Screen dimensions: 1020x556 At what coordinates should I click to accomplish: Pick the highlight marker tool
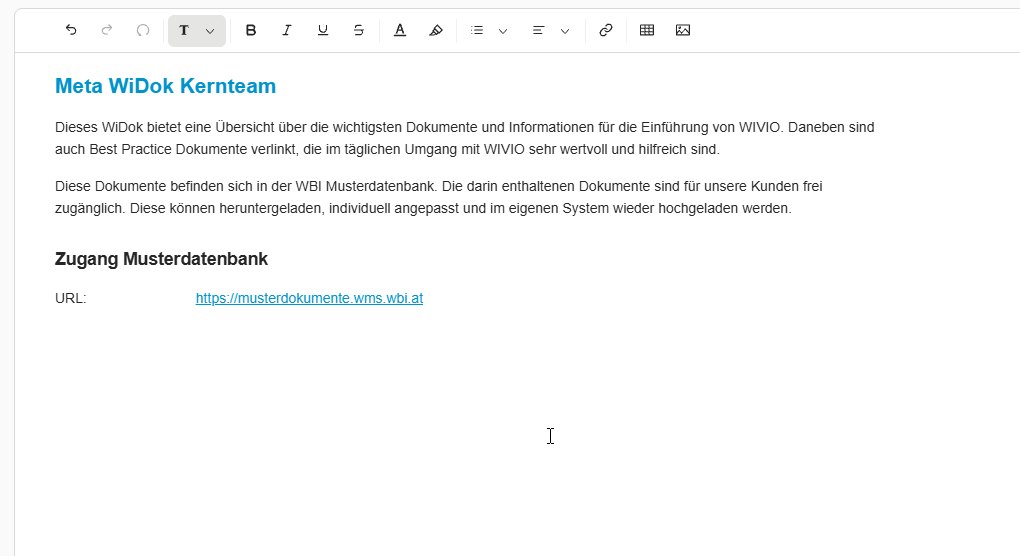click(436, 30)
